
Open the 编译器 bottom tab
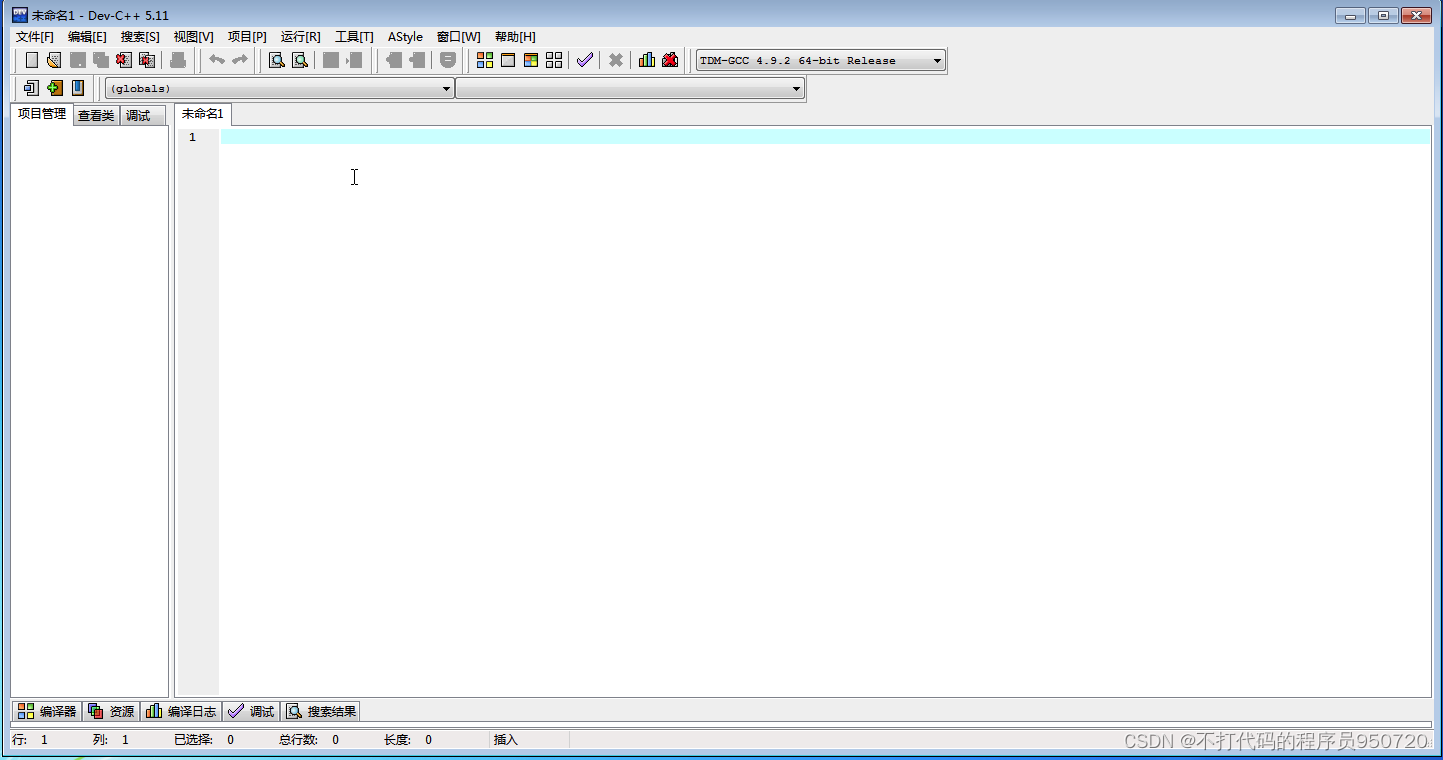click(47, 711)
